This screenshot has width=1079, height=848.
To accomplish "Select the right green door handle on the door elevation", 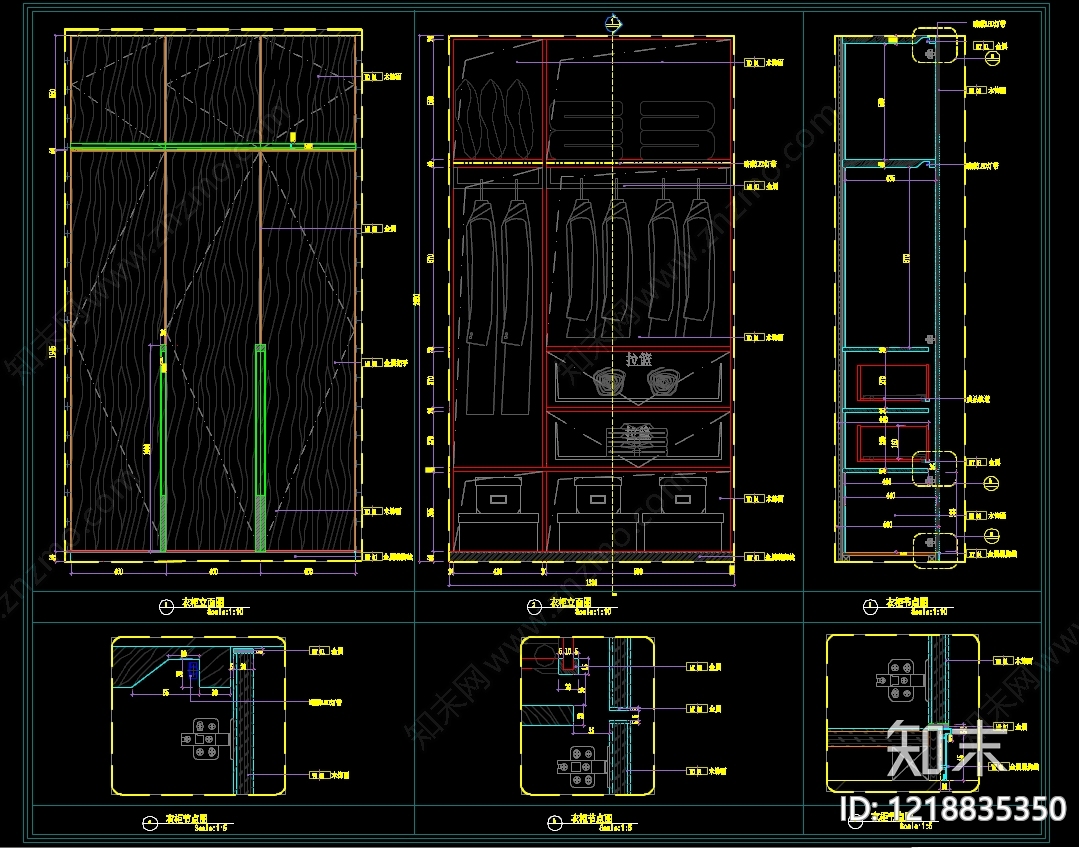I will pos(261,447).
